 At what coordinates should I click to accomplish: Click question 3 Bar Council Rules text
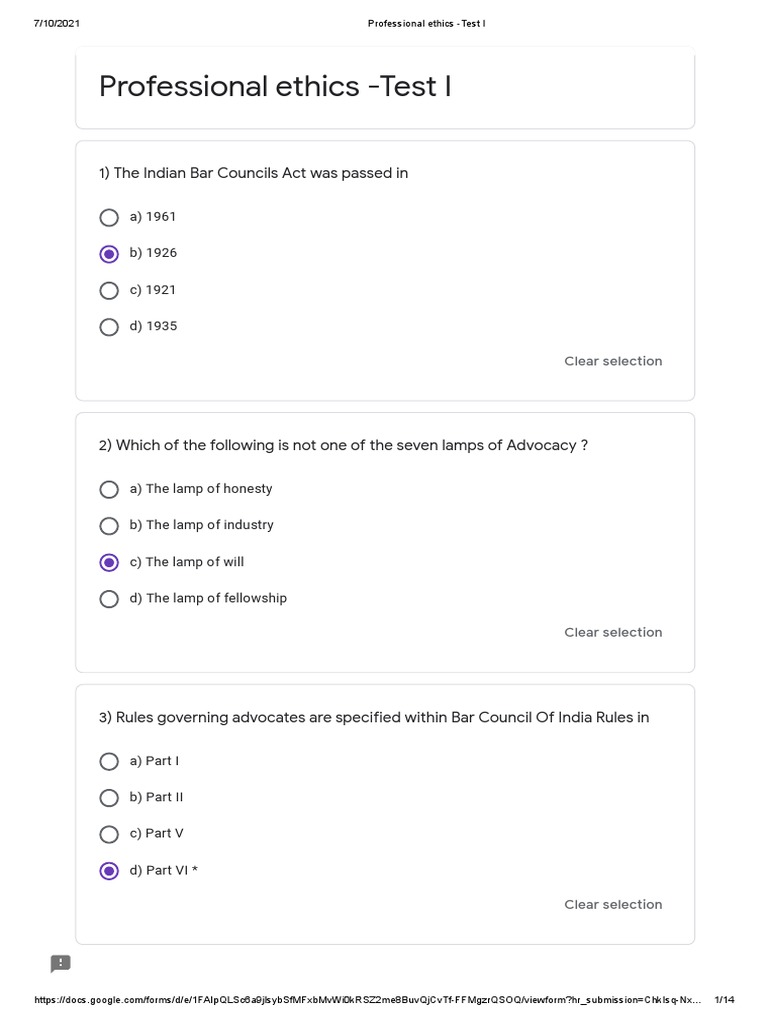pos(374,717)
